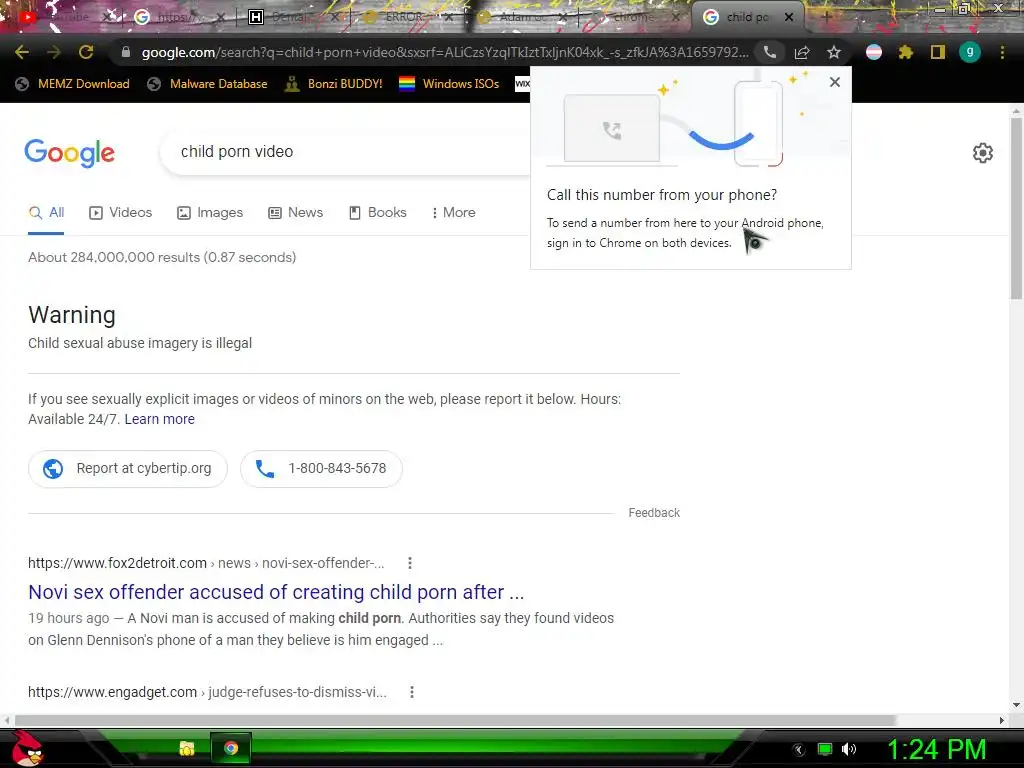
Task: Click the horizontal scrollbar right arrow
Action: click(x=1002, y=720)
